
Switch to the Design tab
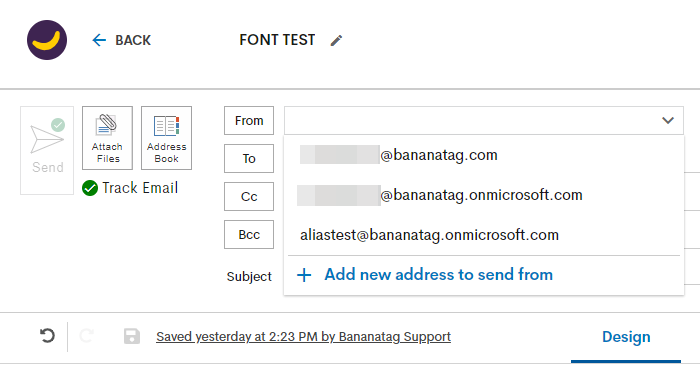click(626, 337)
